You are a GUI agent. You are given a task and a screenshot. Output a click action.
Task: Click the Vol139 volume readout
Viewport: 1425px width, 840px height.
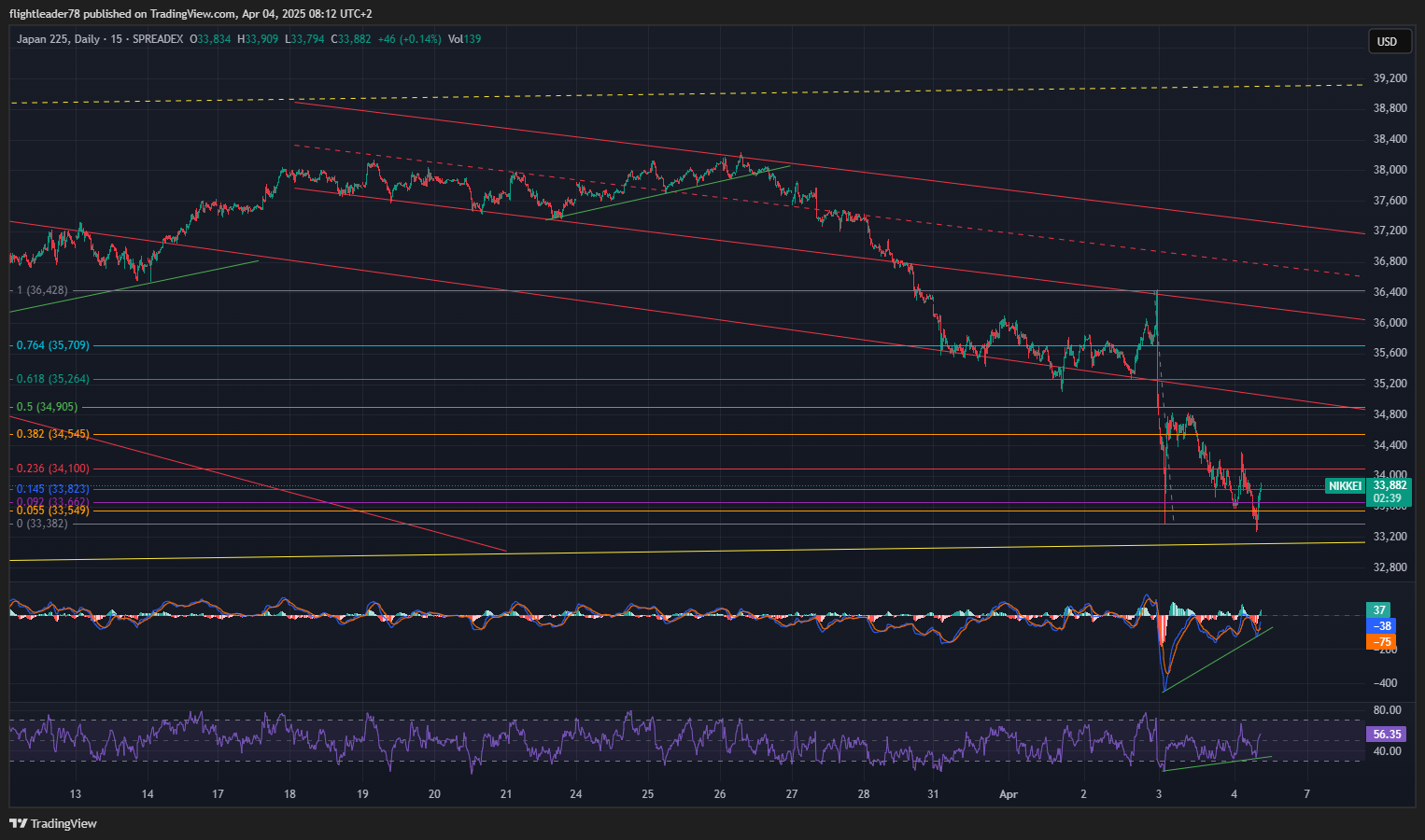[x=464, y=39]
